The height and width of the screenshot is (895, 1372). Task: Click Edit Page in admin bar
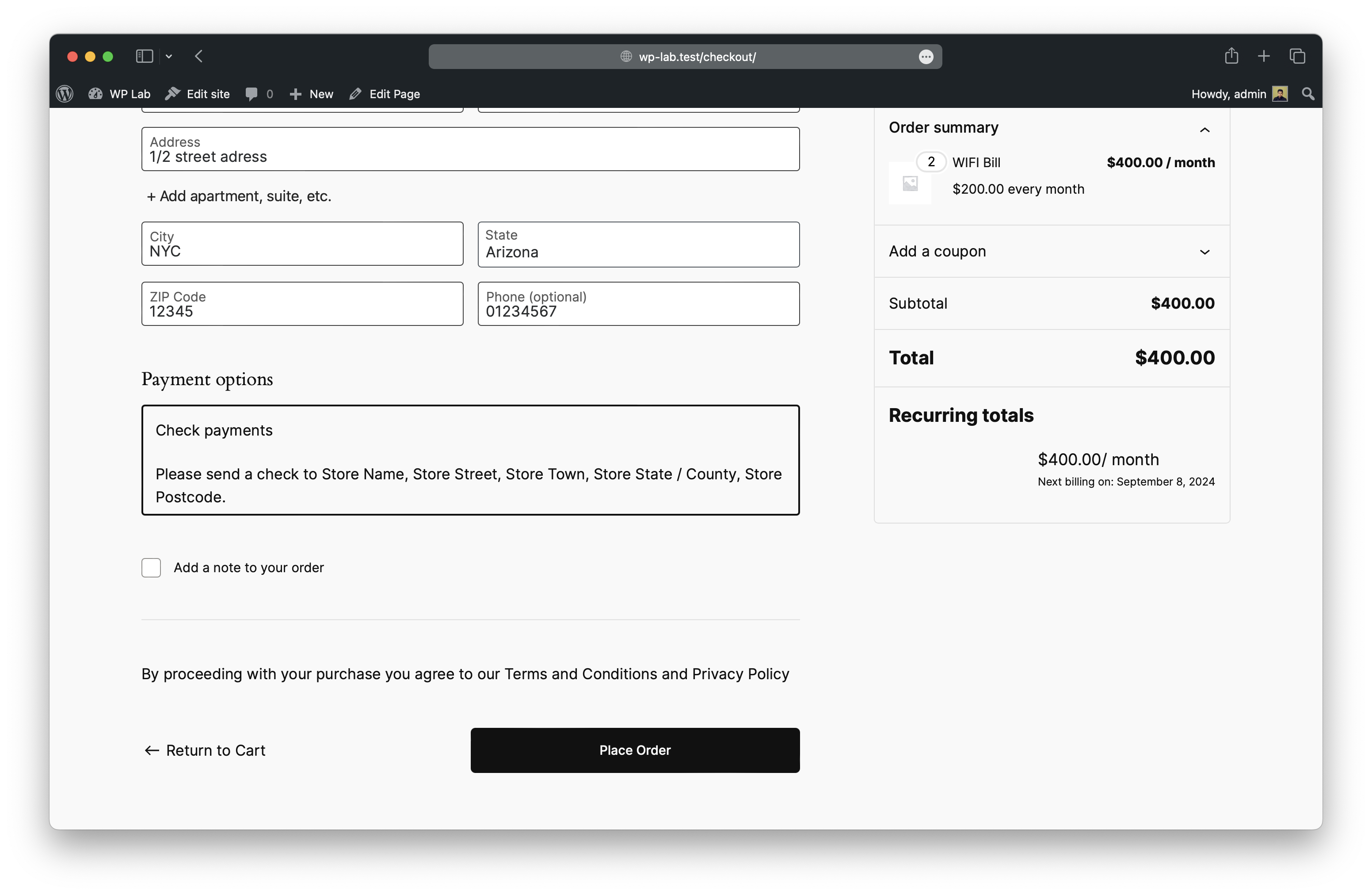pyautogui.click(x=385, y=94)
